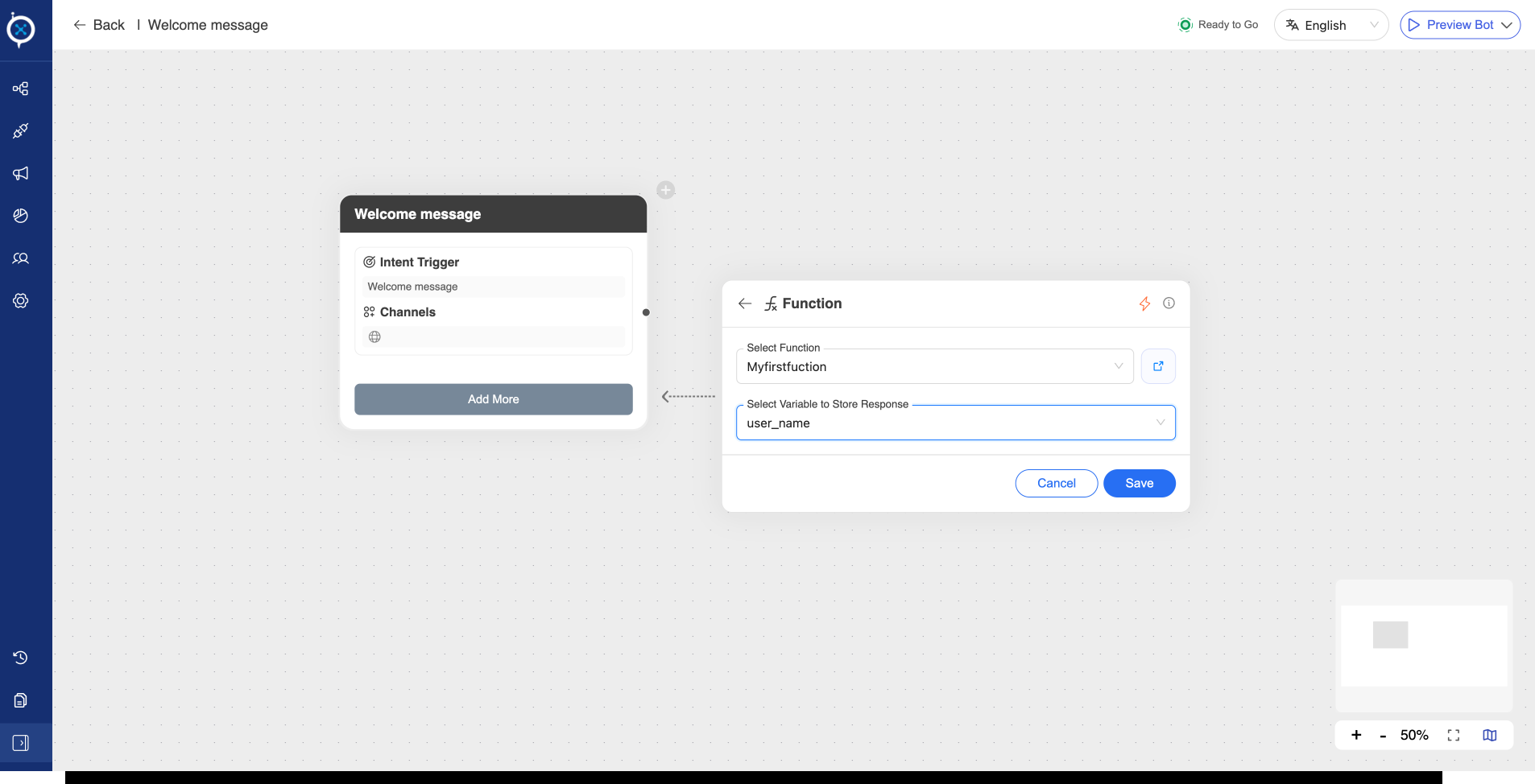Click the canvas minimap thumbnail
The width and height of the screenshot is (1535, 784).
tap(1423, 646)
